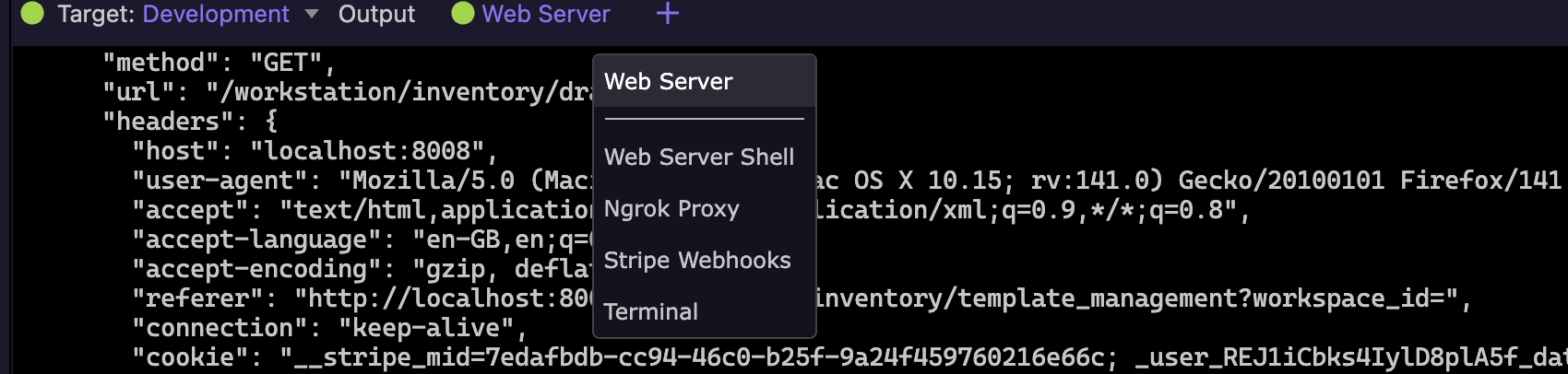This screenshot has width=1568, height=374.
Task: Click the "method": "GET" output line
Action: tap(218, 63)
